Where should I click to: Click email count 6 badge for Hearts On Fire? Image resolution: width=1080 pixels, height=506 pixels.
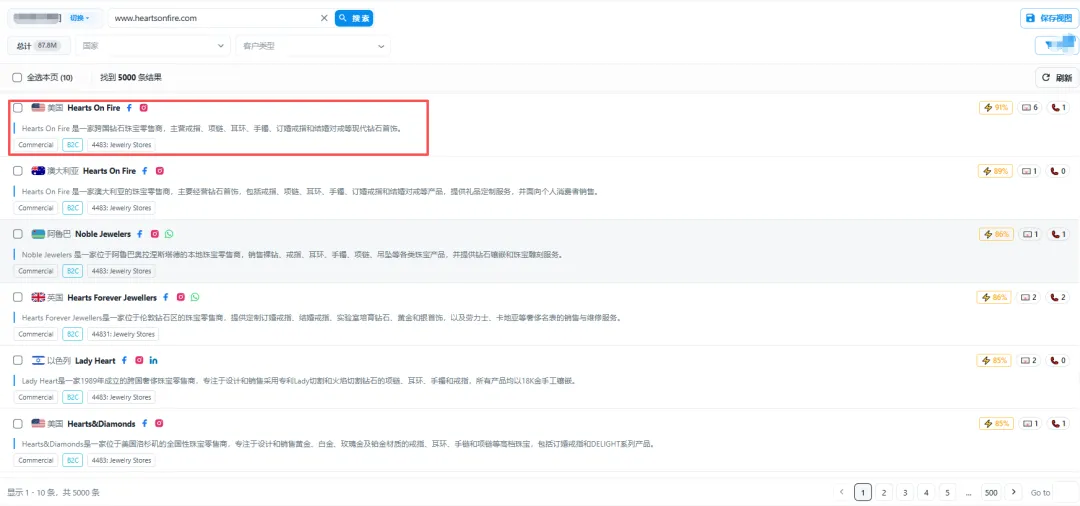[x=1030, y=107]
